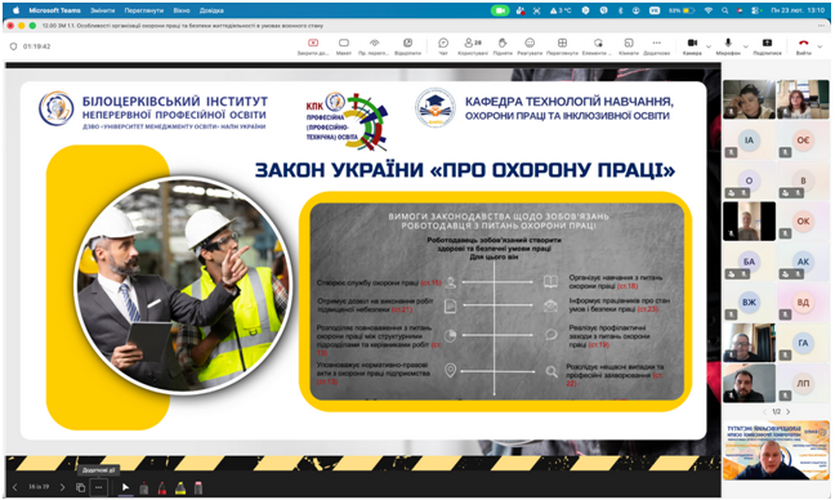835x500 pixels.
Task: Show the participants list
Action: [474, 46]
